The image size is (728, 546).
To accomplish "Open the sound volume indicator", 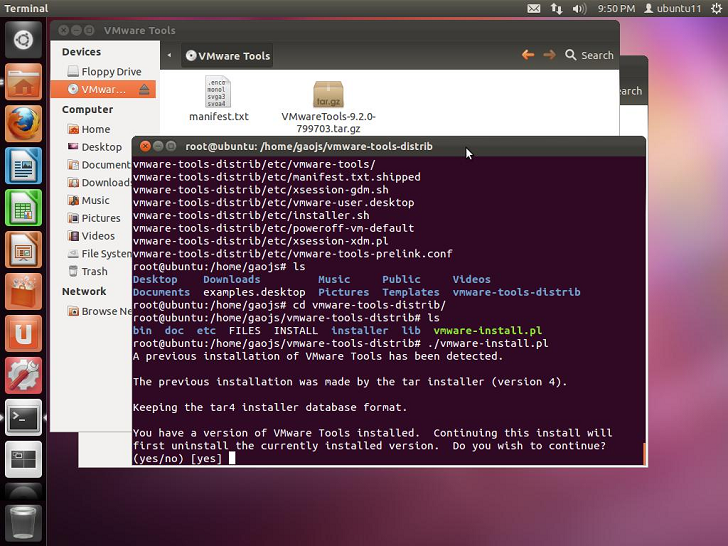I will (x=579, y=8).
